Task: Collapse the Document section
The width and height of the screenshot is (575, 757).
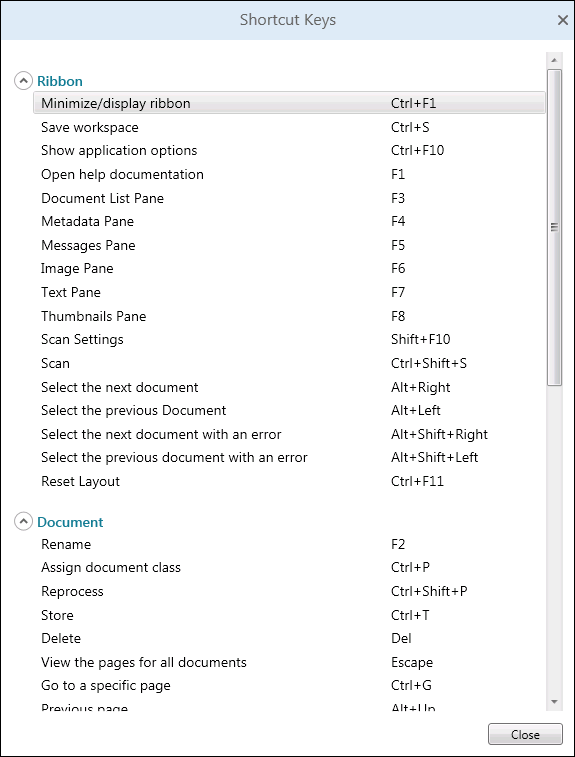Action: click(x=23, y=521)
